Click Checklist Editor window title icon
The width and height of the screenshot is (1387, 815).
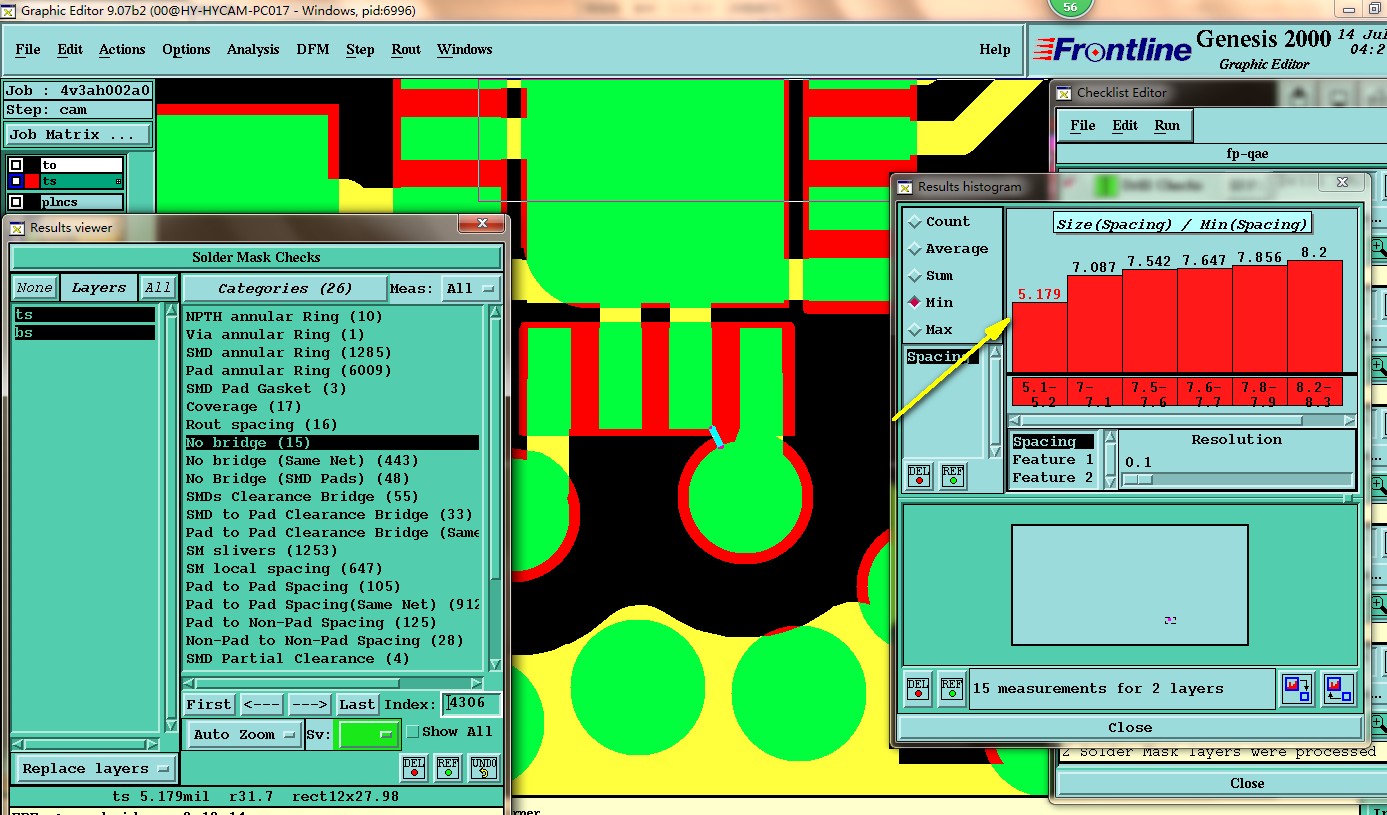[1064, 92]
